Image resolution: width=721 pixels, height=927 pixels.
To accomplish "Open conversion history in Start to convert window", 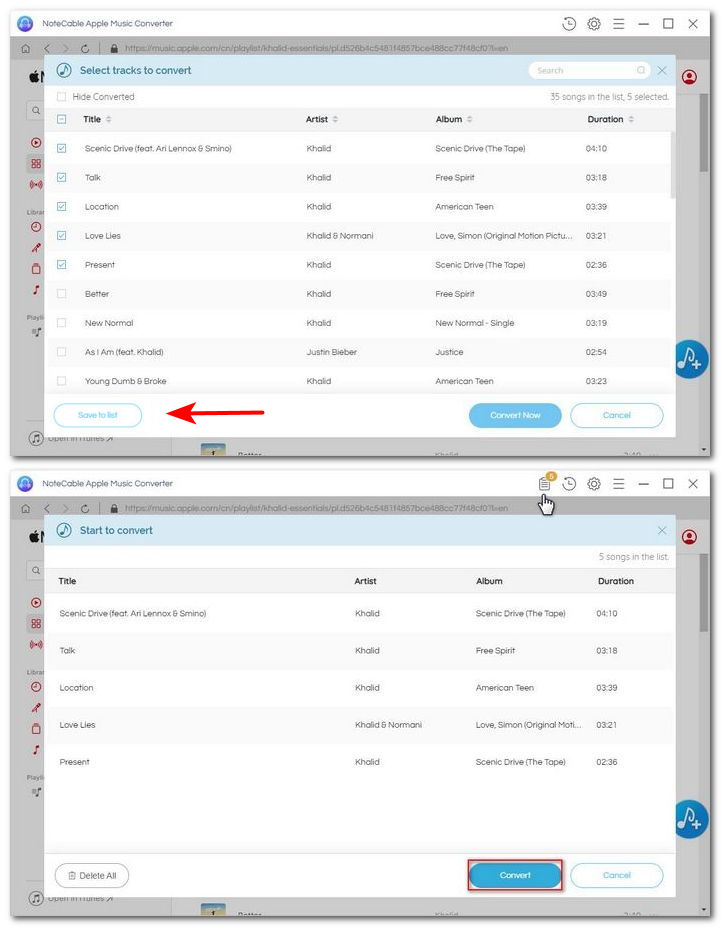I will point(569,484).
